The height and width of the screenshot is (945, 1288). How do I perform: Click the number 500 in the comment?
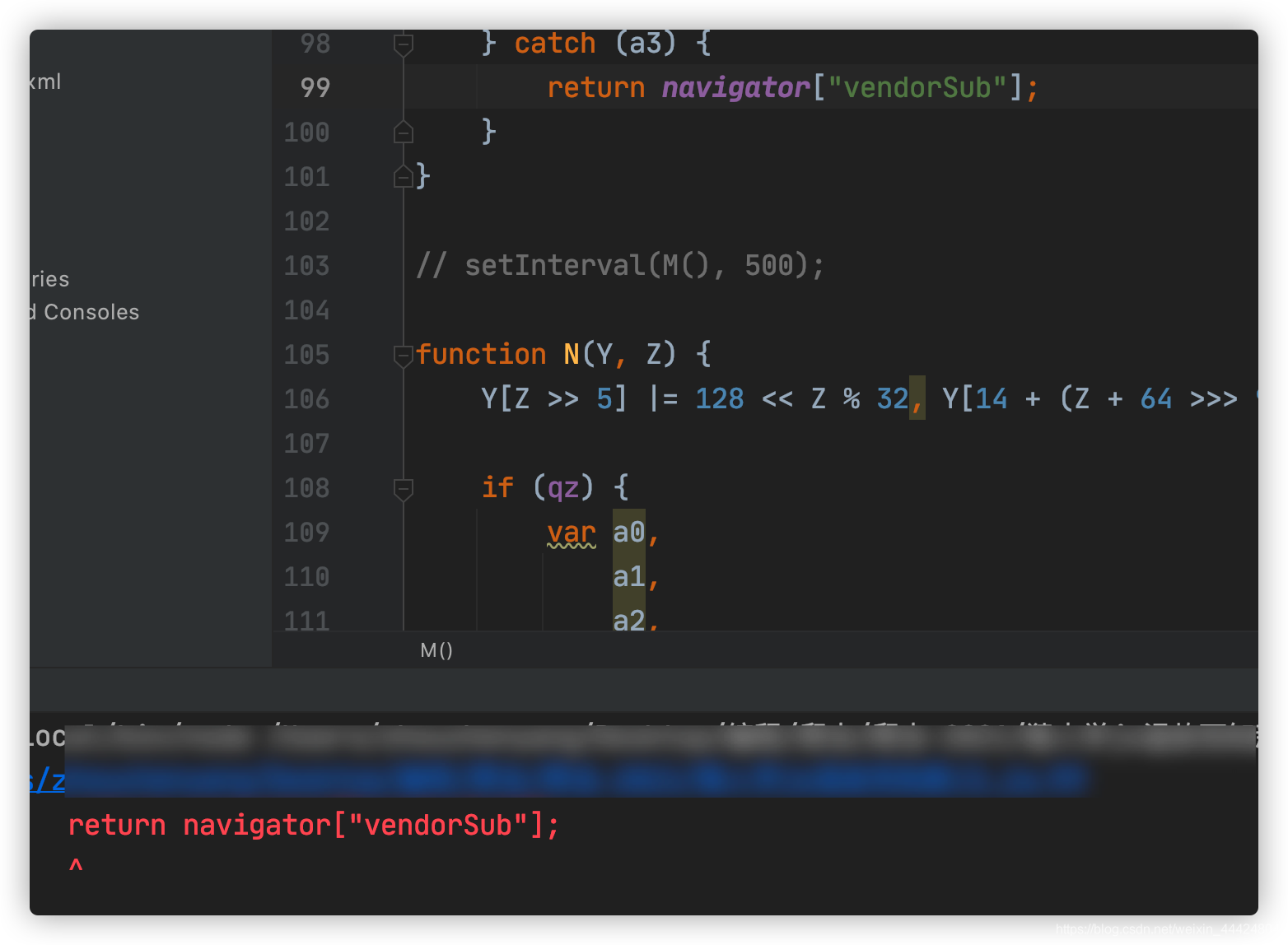[x=769, y=265]
